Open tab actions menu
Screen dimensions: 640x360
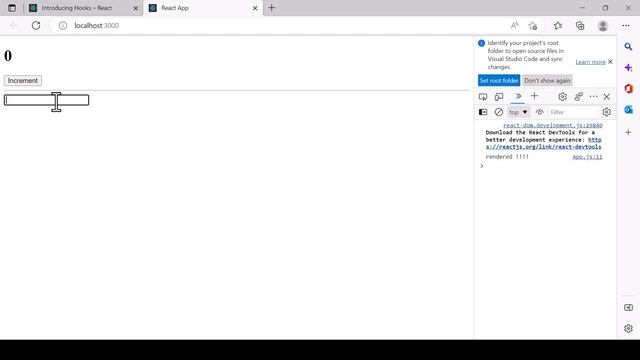[12, 8]
